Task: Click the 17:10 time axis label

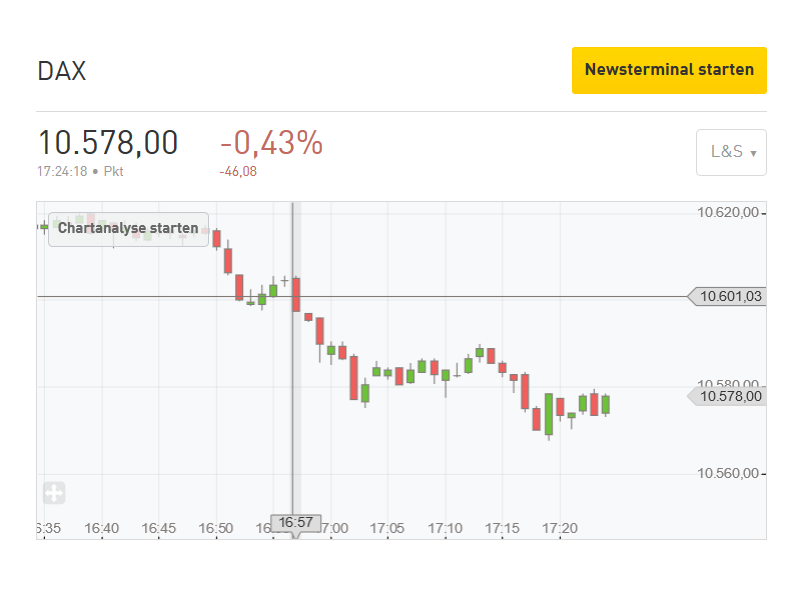Action: click(x=445, y=528)
